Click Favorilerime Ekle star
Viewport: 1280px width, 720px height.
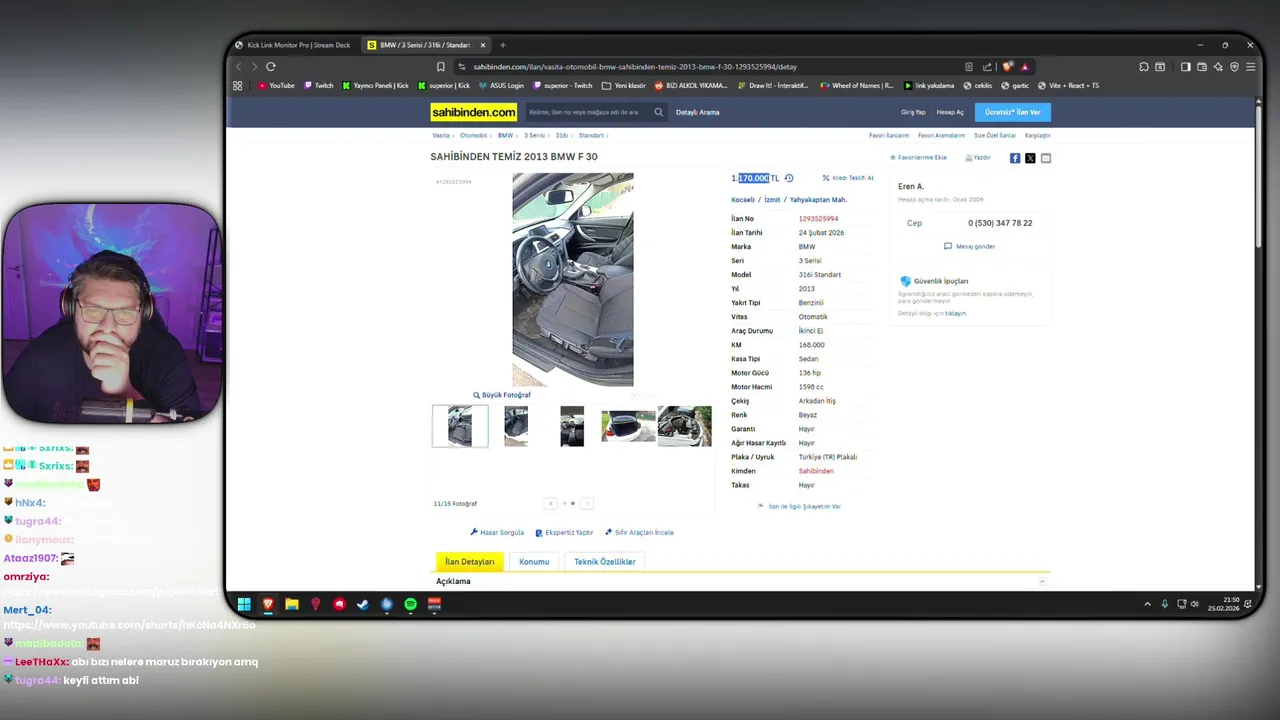(918, 158)
